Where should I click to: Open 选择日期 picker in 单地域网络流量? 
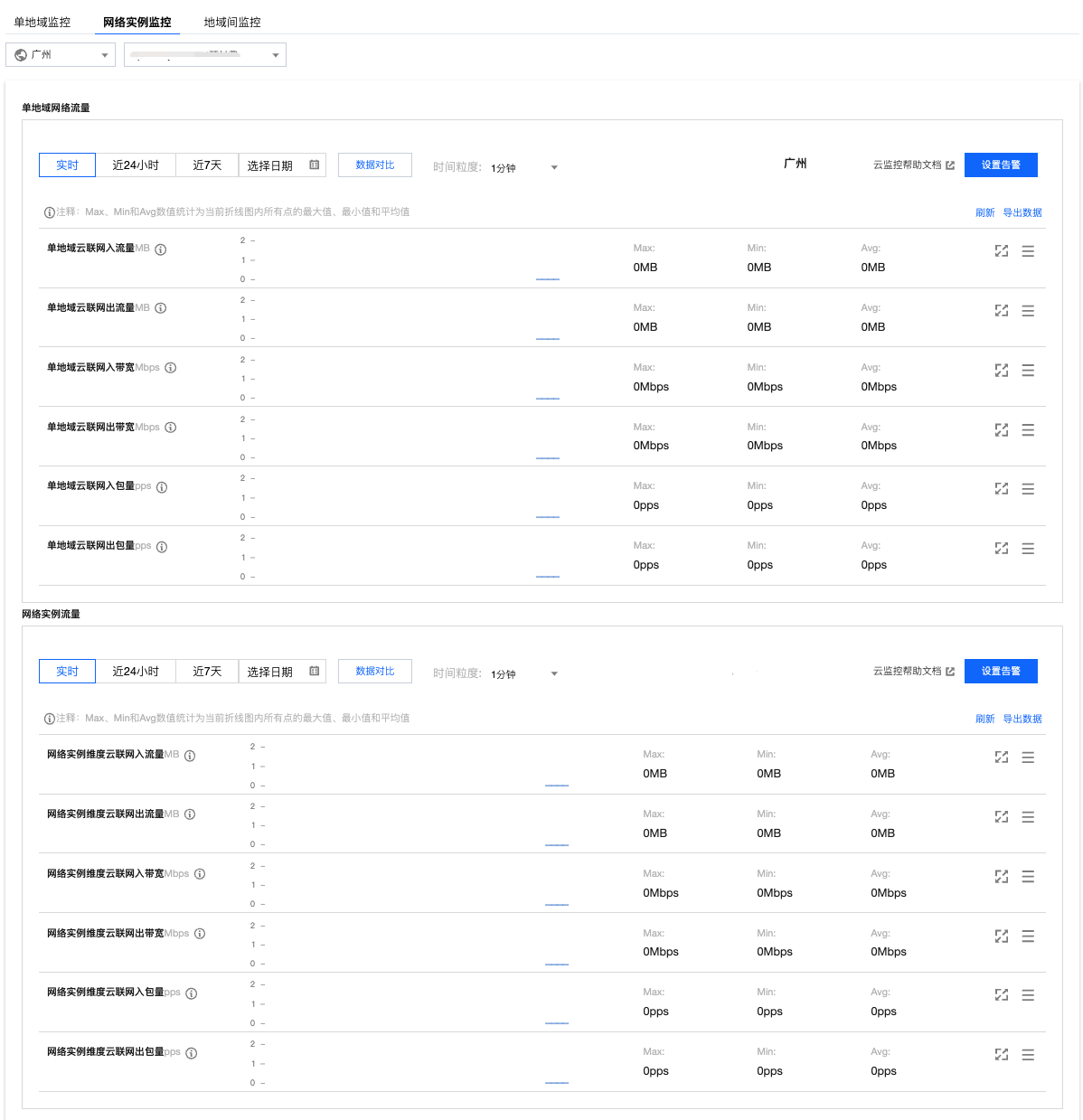282,165
